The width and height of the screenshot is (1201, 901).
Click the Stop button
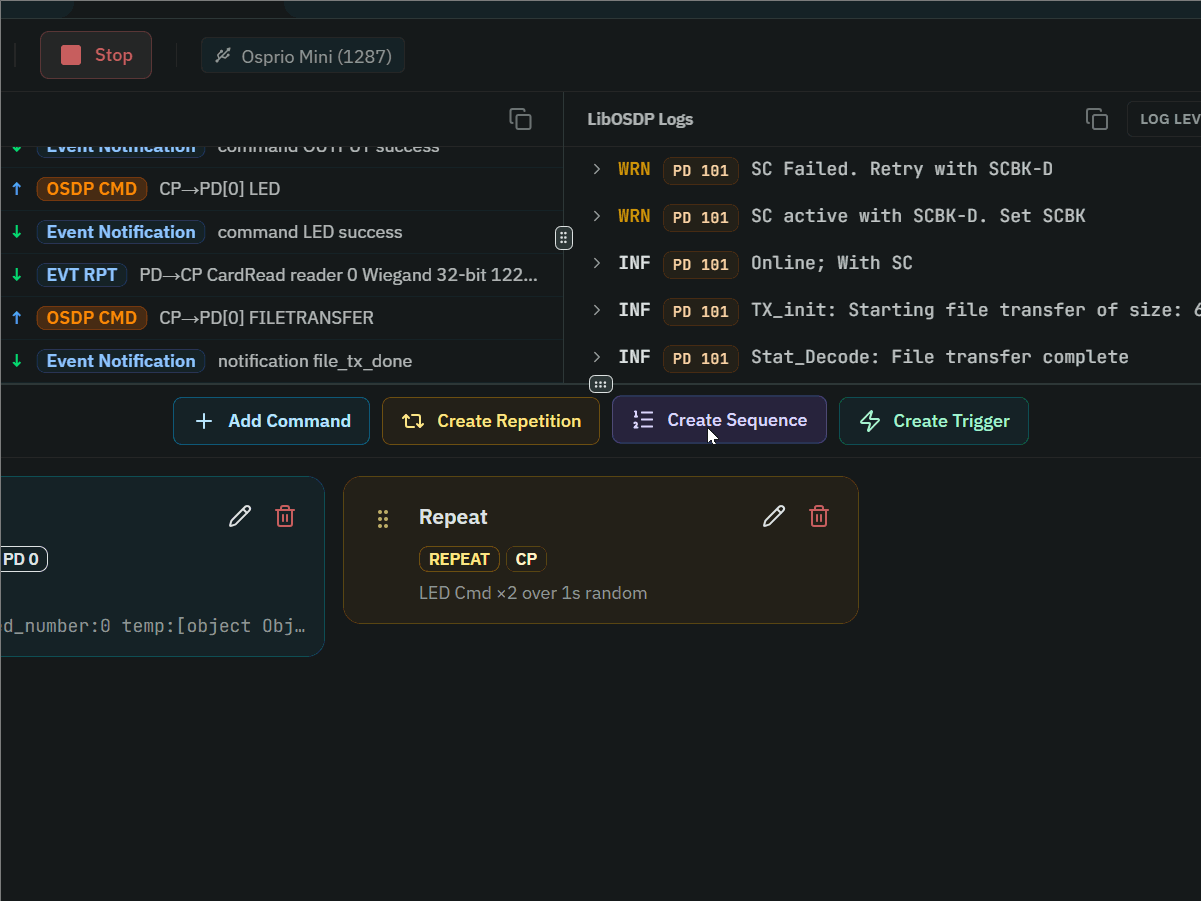96,55
